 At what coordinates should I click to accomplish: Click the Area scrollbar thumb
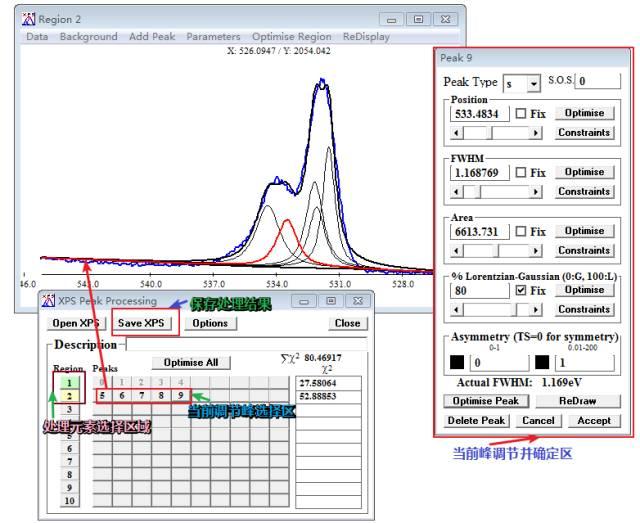pyautogui.click(x=498, y=251)
